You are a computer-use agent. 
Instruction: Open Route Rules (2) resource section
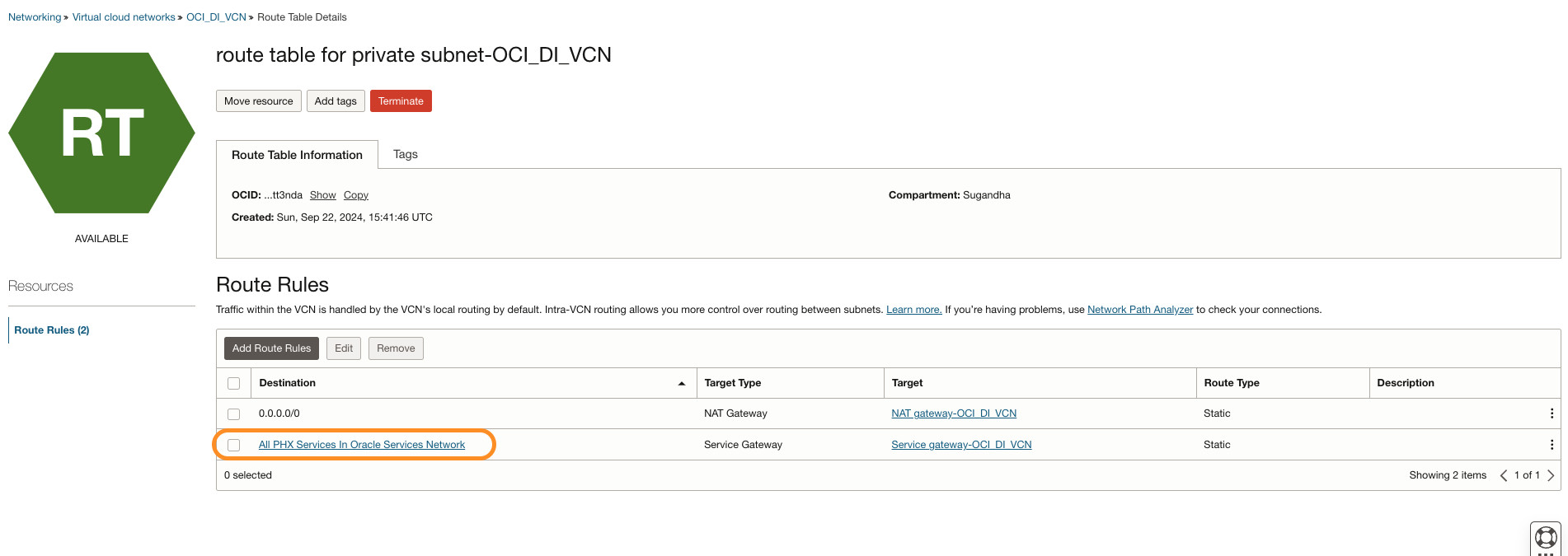click(x=52, y=329)
